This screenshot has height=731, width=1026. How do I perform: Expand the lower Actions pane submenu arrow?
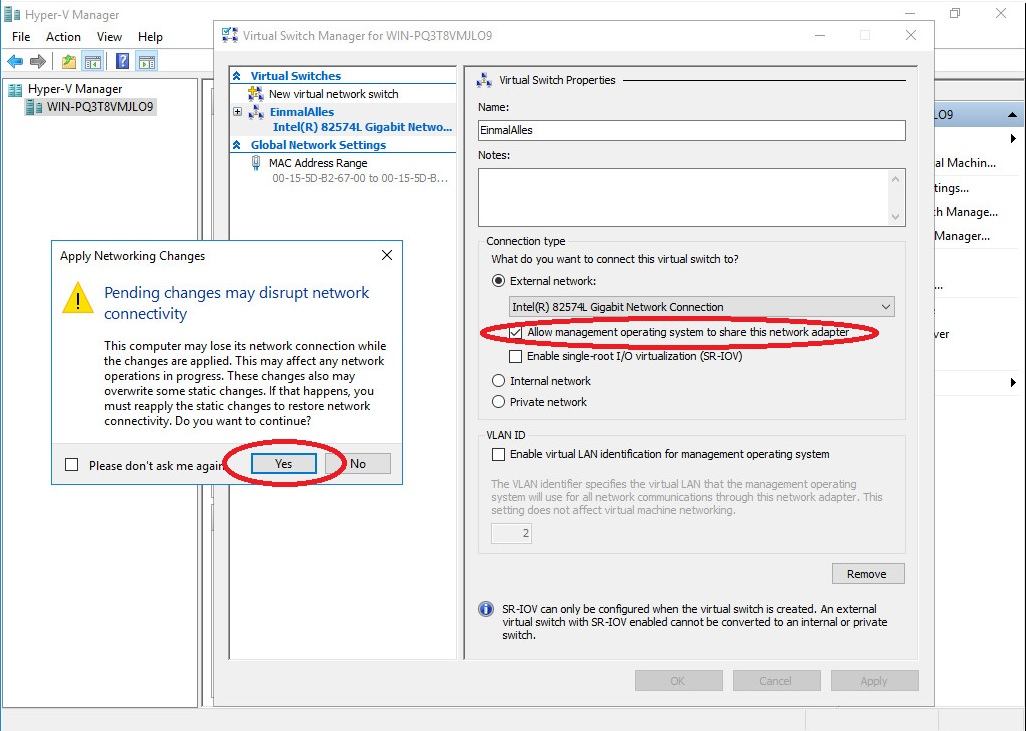point(1013,382)
